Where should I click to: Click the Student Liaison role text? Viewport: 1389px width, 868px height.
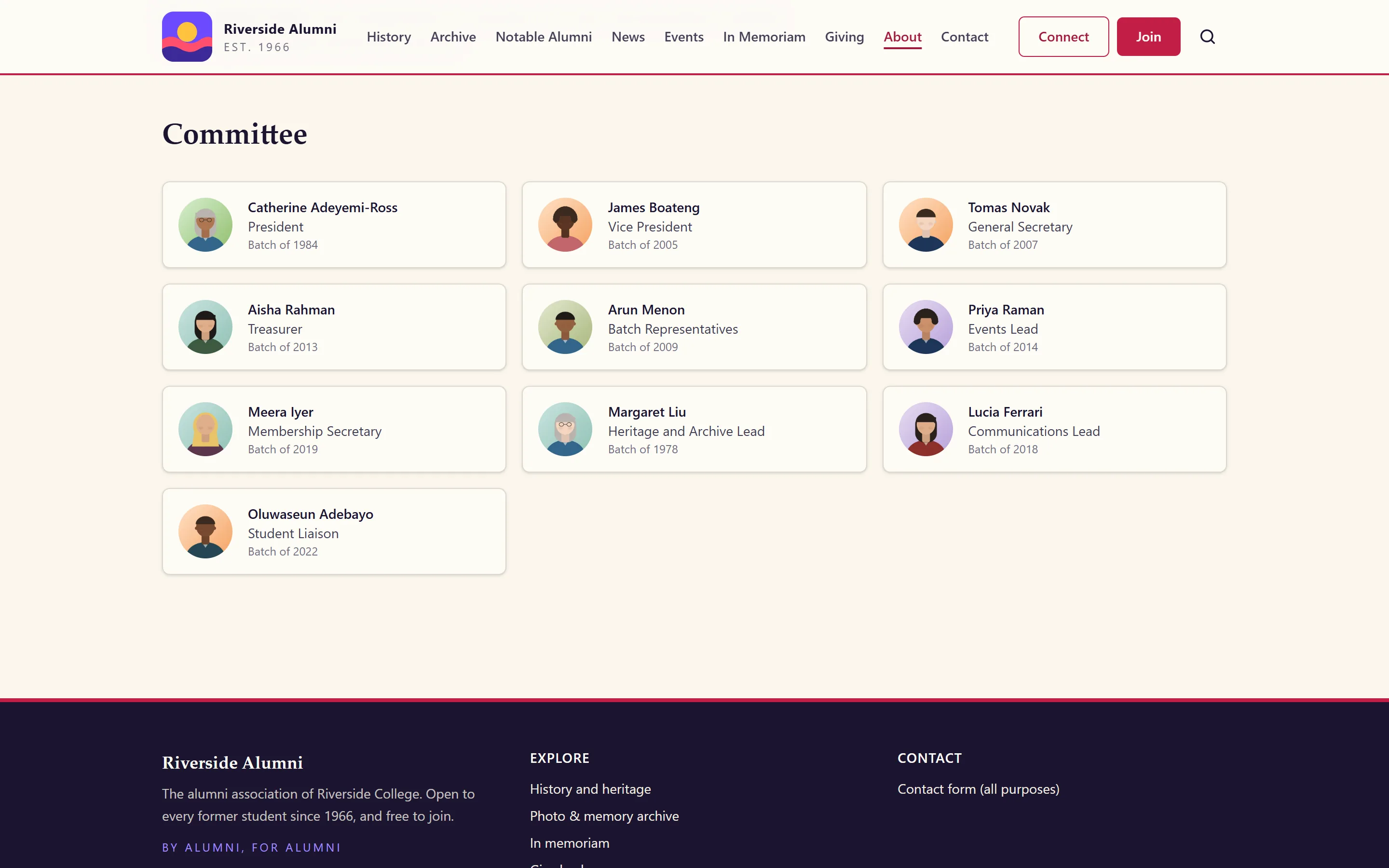[x=293, y=533]
